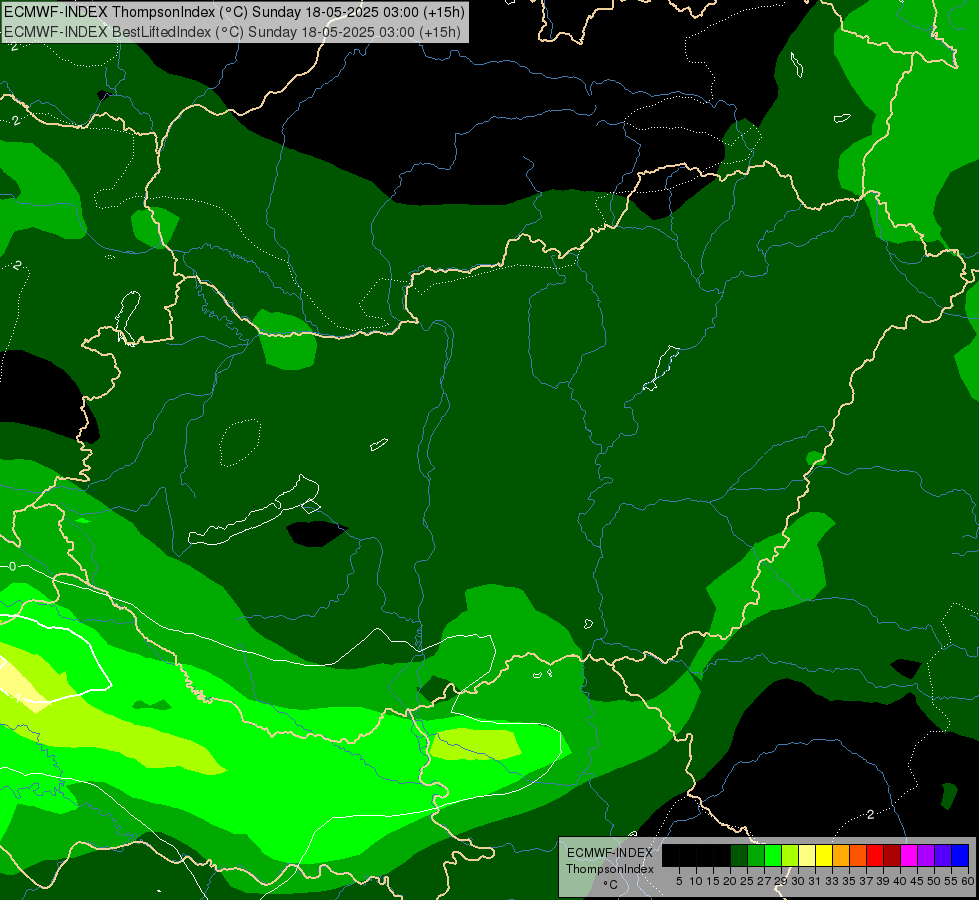Click legend scale value 5

point(679,881)
